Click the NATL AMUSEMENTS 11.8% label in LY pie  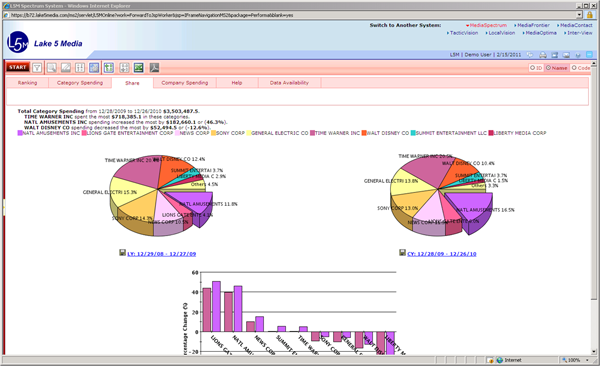point(208,204)
